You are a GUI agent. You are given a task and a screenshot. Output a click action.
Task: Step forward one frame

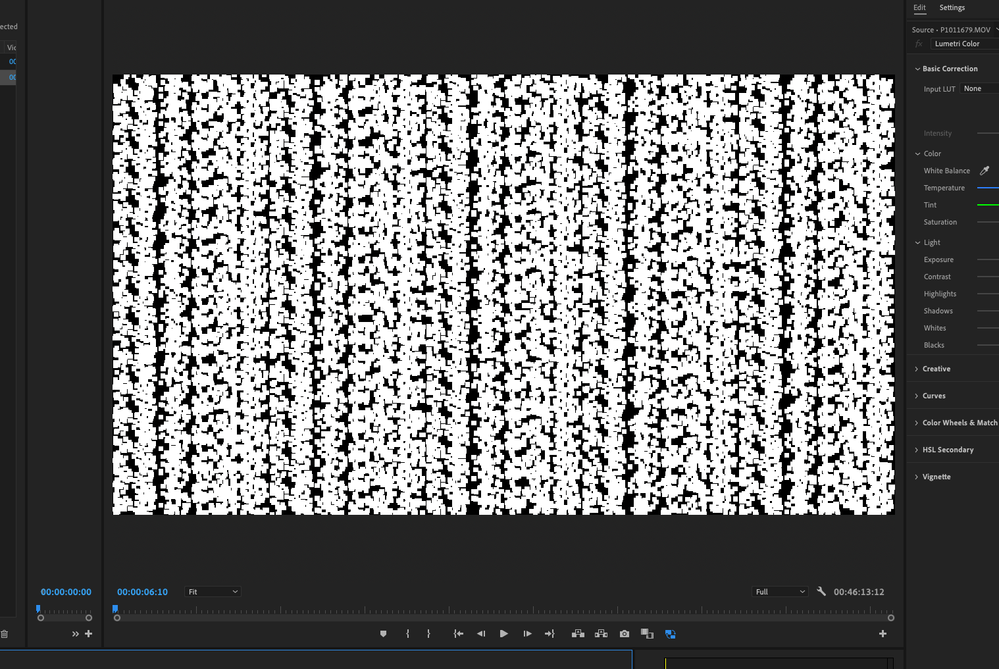(x=527, y=634)
